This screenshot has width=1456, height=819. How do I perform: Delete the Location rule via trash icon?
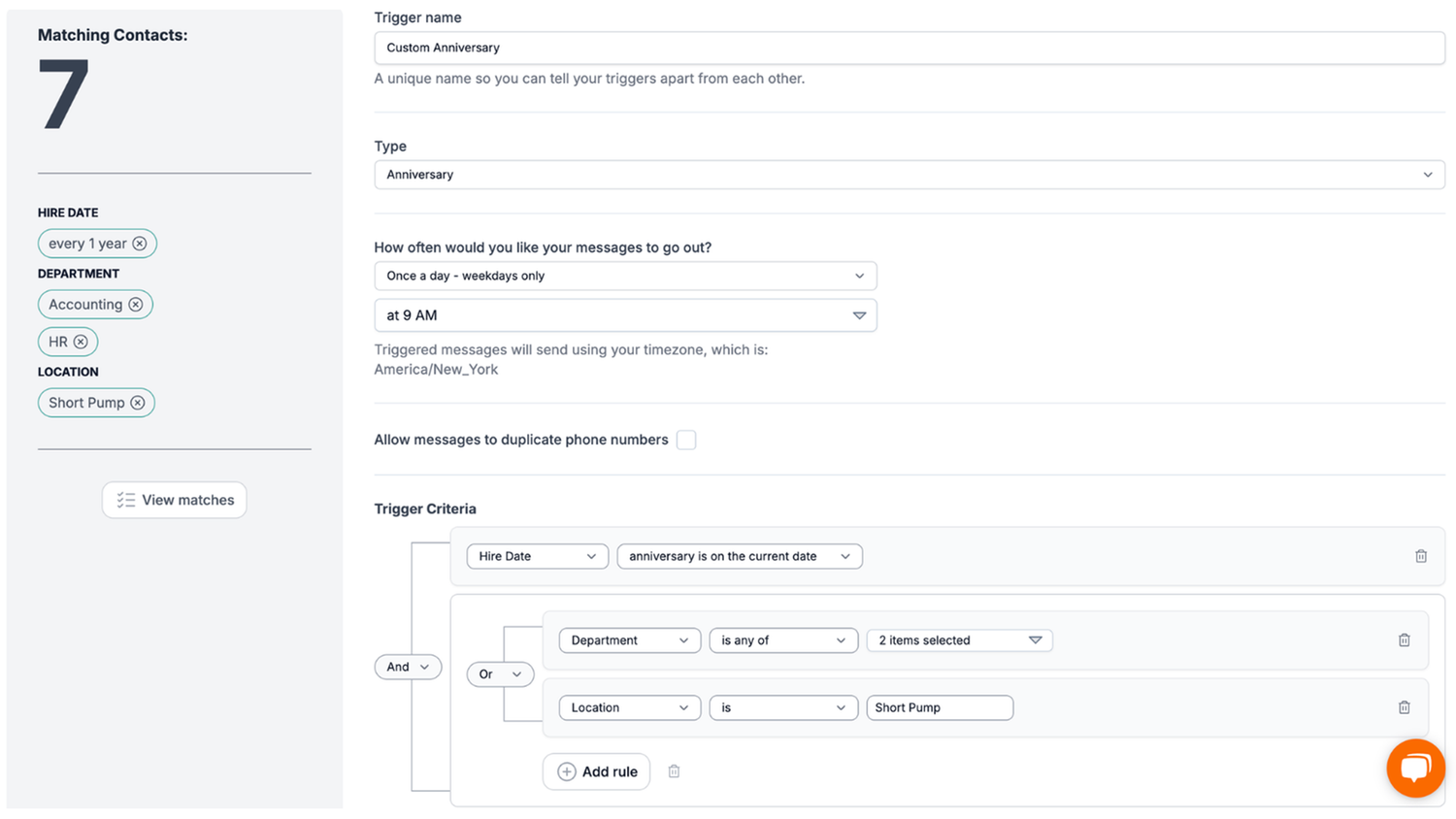point(1404,707)
